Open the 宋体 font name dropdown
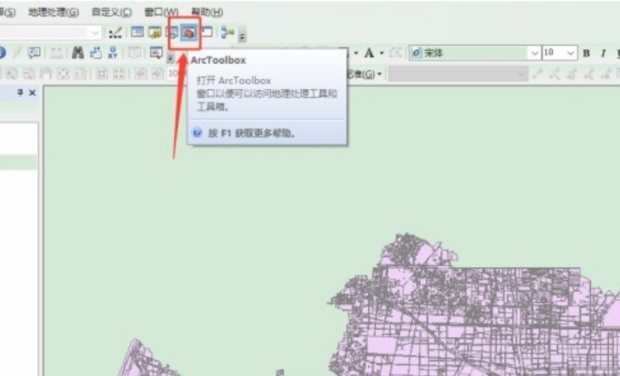The image size is (620, 376). pos(534,53)
